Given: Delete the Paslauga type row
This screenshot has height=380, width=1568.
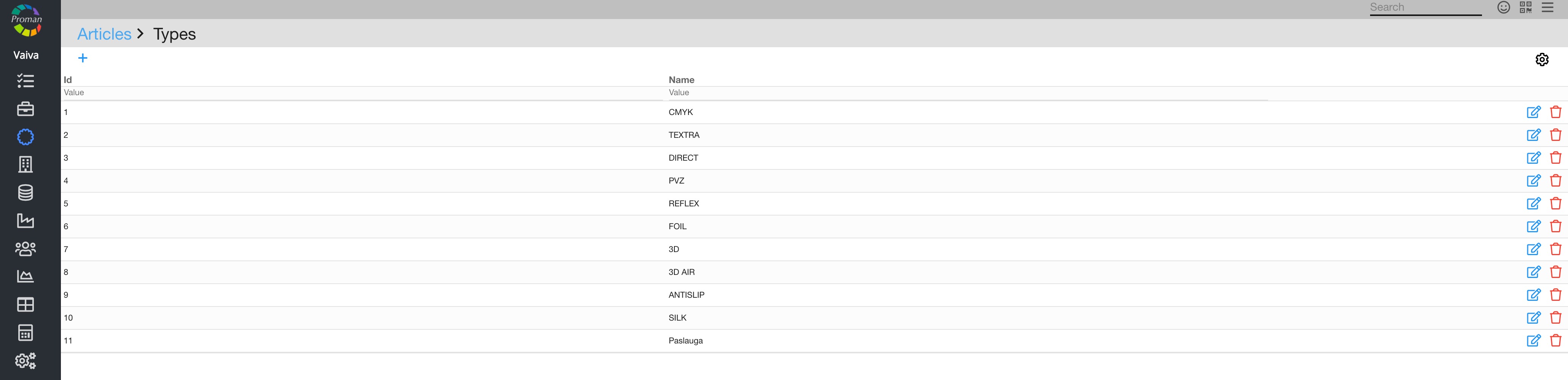Looking at the screenshot, I should 1555,340.
